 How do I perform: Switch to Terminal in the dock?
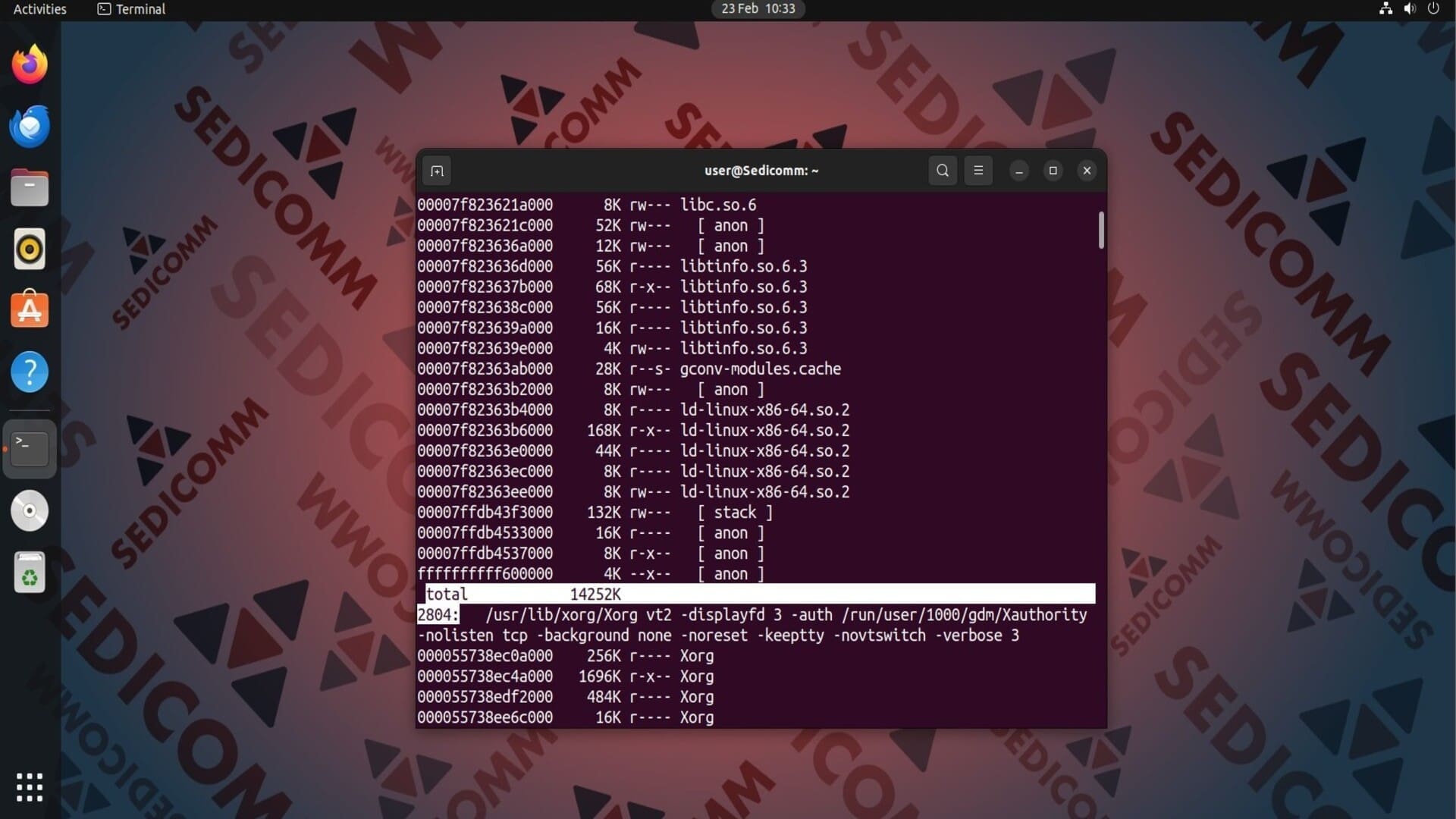pyautogui.click(x=30, y=448)
